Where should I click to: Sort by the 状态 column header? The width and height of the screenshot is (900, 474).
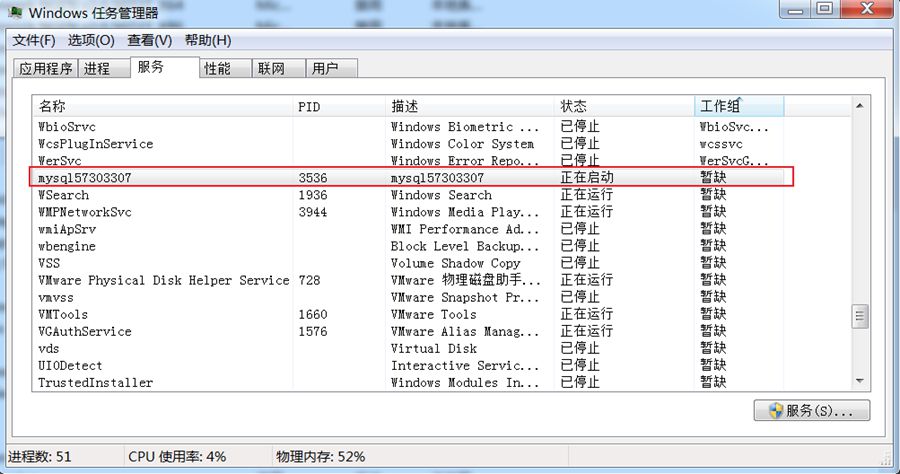pyautogui.click(x=622, y=106)
